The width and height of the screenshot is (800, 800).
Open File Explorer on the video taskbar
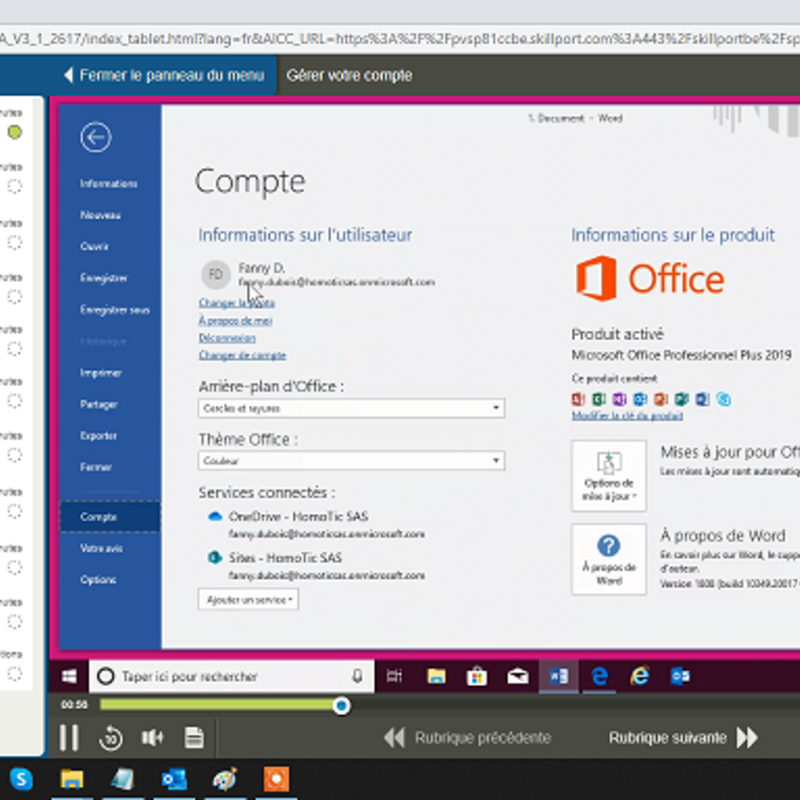tap(436, 677)
